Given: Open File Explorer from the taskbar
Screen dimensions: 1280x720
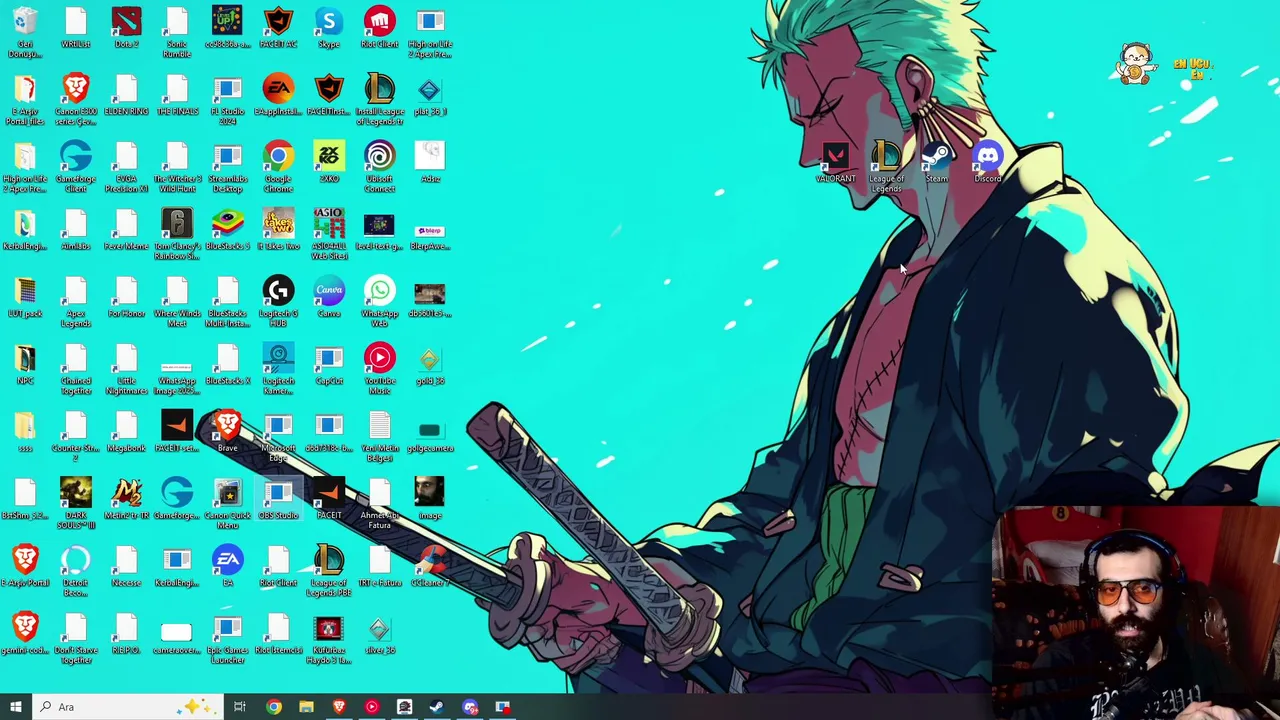Looking at the screenshot, I should [x=306, y=707].
